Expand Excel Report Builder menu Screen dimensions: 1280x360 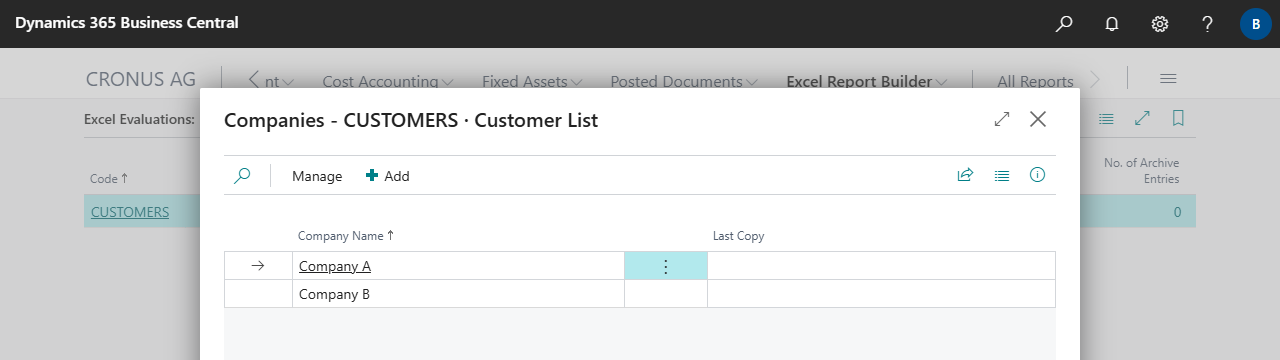point(867,82)
